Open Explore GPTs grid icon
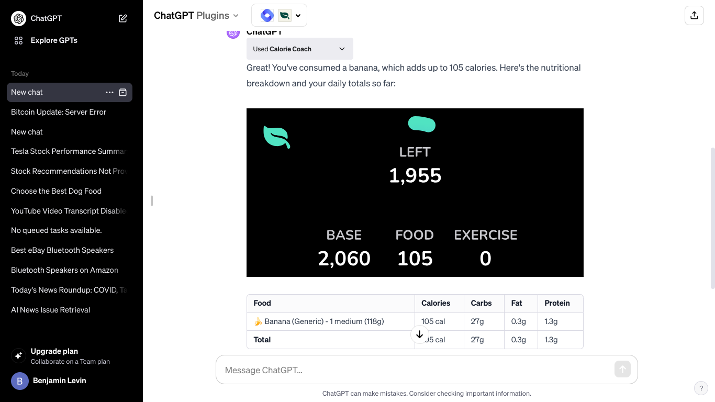The image size is (715, 402). pyautogui.click(x=18, y=41)
